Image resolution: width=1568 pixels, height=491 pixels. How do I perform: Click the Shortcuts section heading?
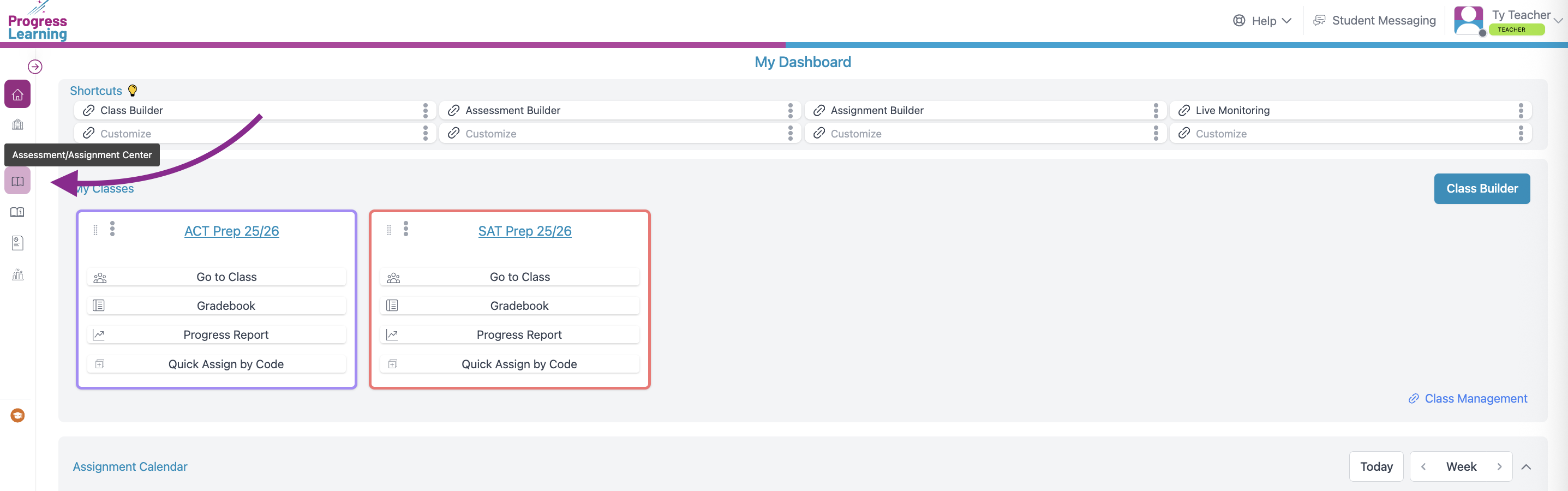[x=95, y=91]
